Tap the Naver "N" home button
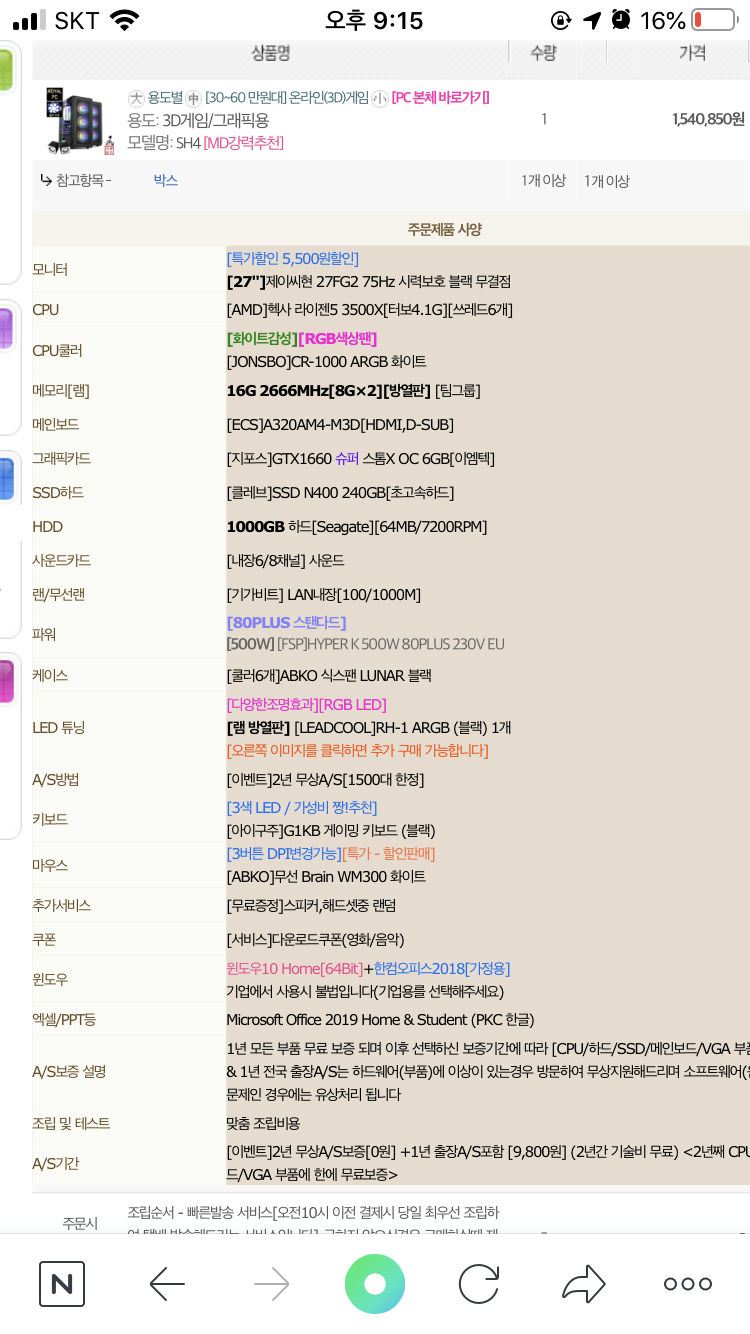 62,1284
